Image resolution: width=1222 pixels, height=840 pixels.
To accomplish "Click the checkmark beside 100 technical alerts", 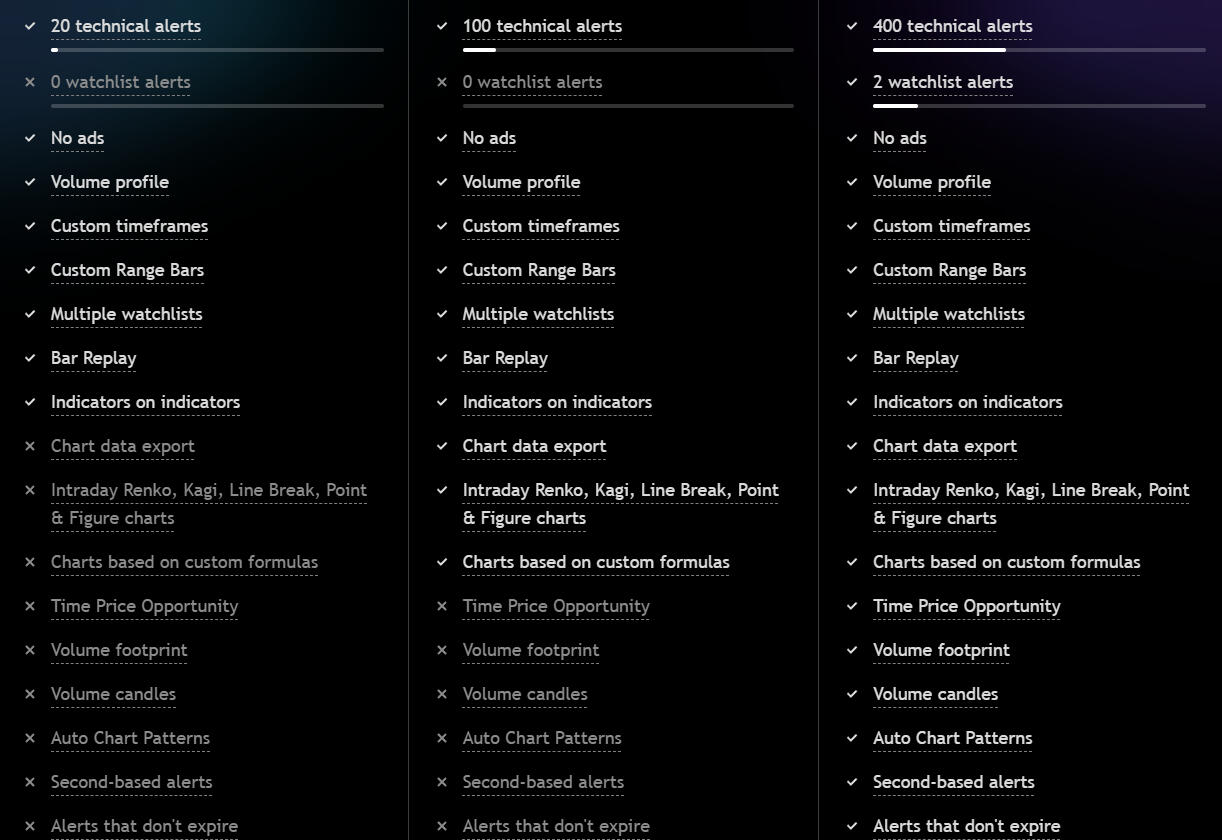I will point(442,26).
